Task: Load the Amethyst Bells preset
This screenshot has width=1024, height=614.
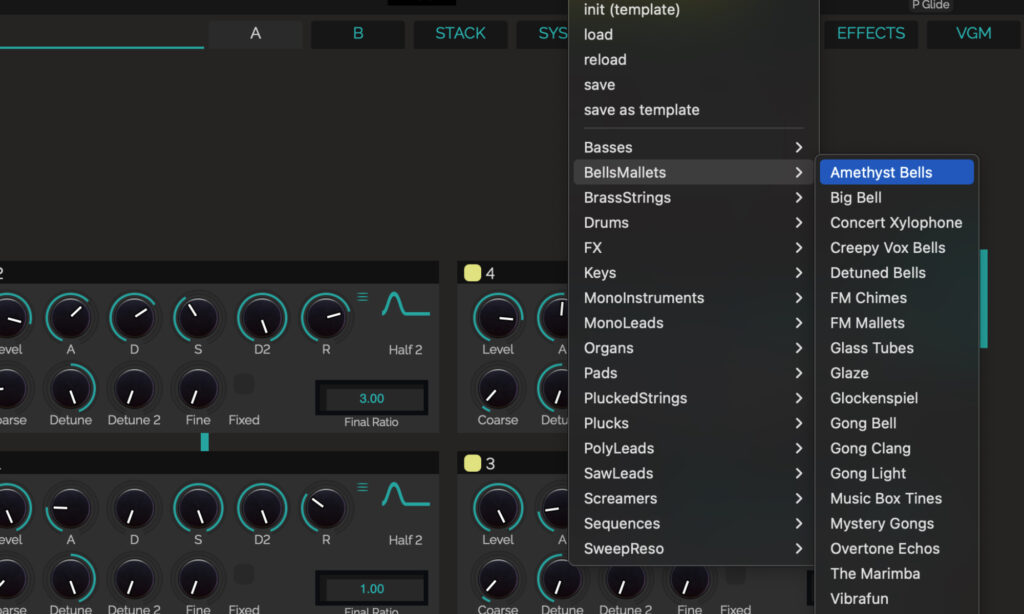Action: pyautogui.click(x=897, y=172)
